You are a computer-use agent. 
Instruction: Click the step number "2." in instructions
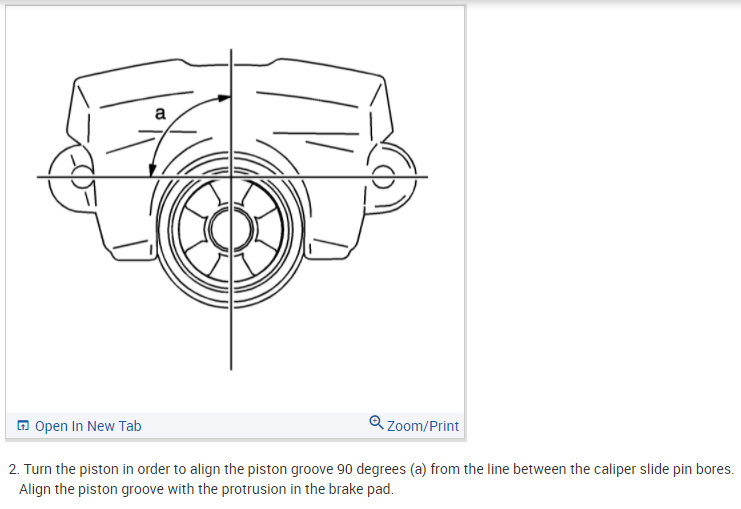[x=14, y=469]
